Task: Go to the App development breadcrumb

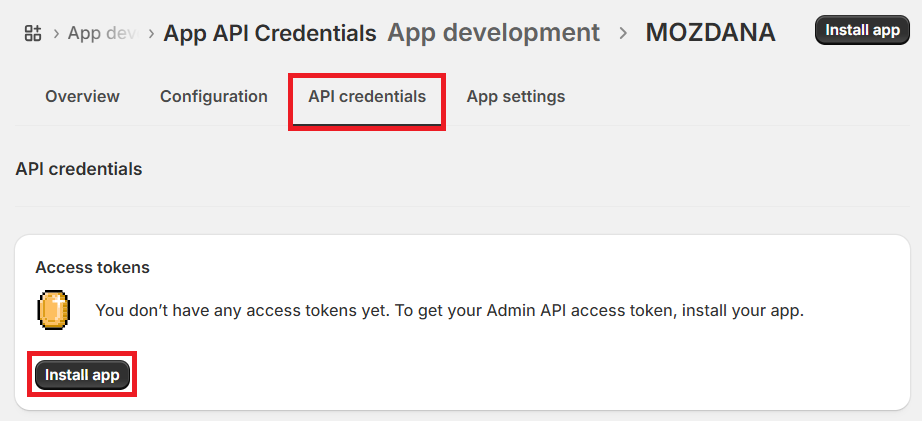Action: point(493,33)
